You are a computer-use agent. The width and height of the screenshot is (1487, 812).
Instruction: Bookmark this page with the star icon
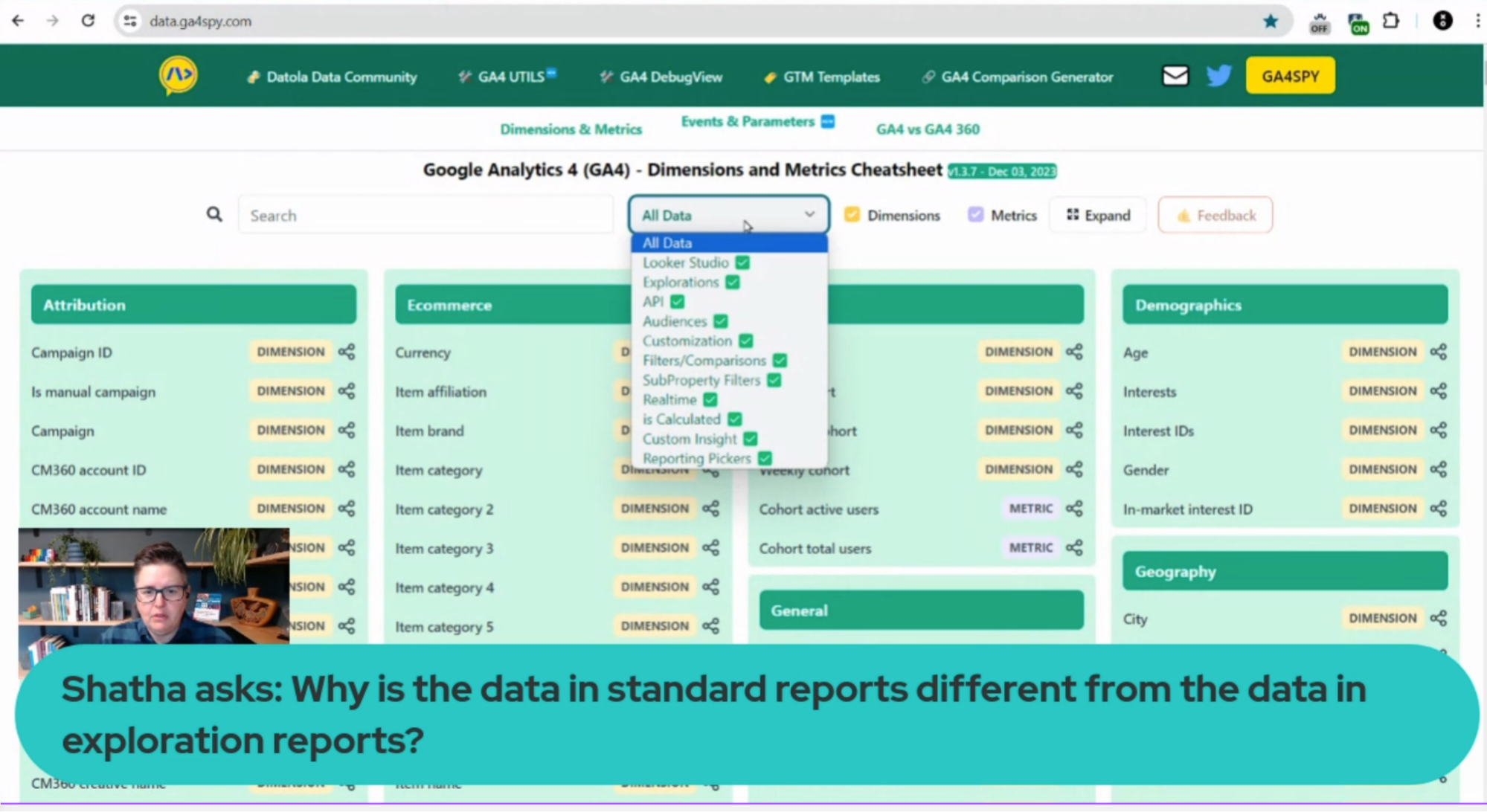coord(1271,22)
